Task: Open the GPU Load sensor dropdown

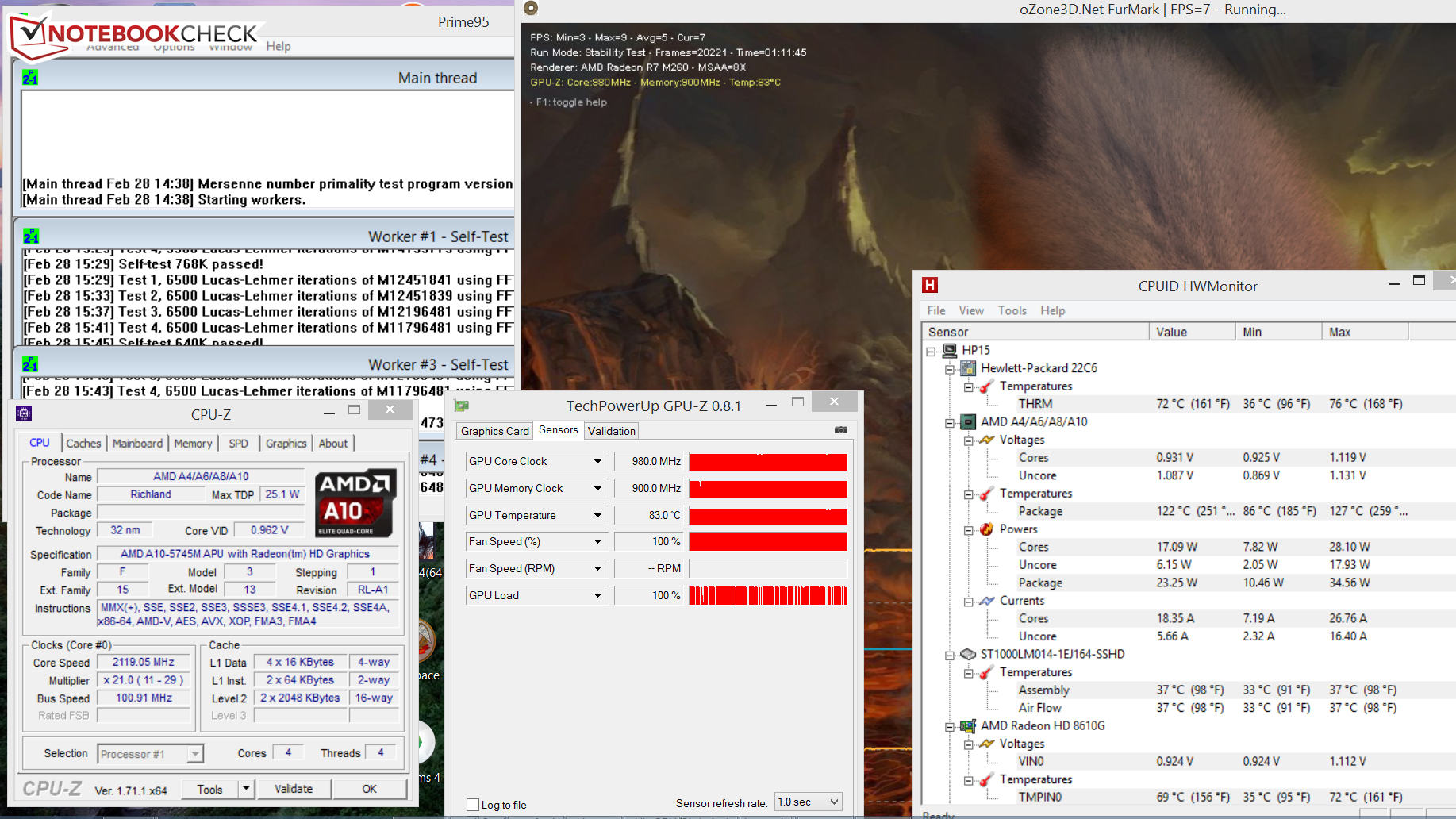Action: point(597,595)
